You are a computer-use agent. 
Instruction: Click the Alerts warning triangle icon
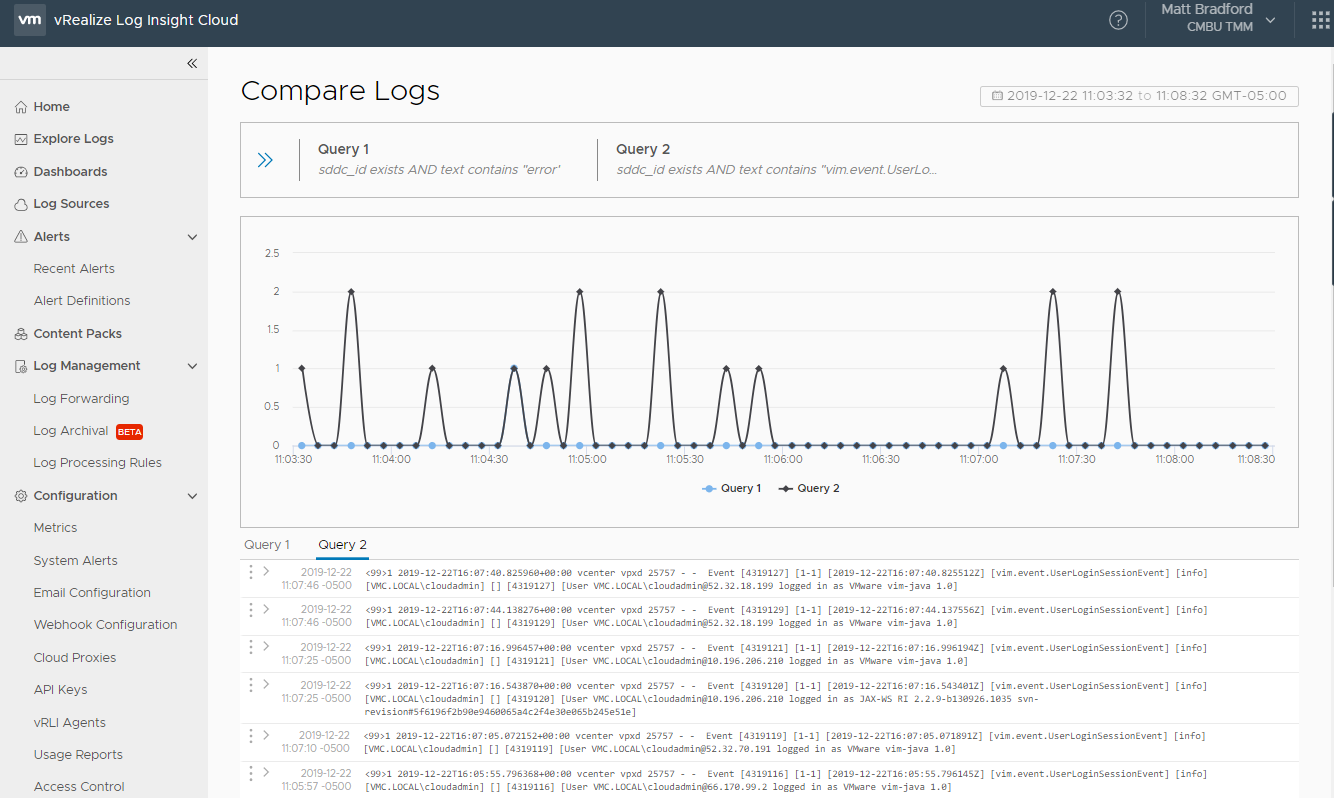coord(21,237)
